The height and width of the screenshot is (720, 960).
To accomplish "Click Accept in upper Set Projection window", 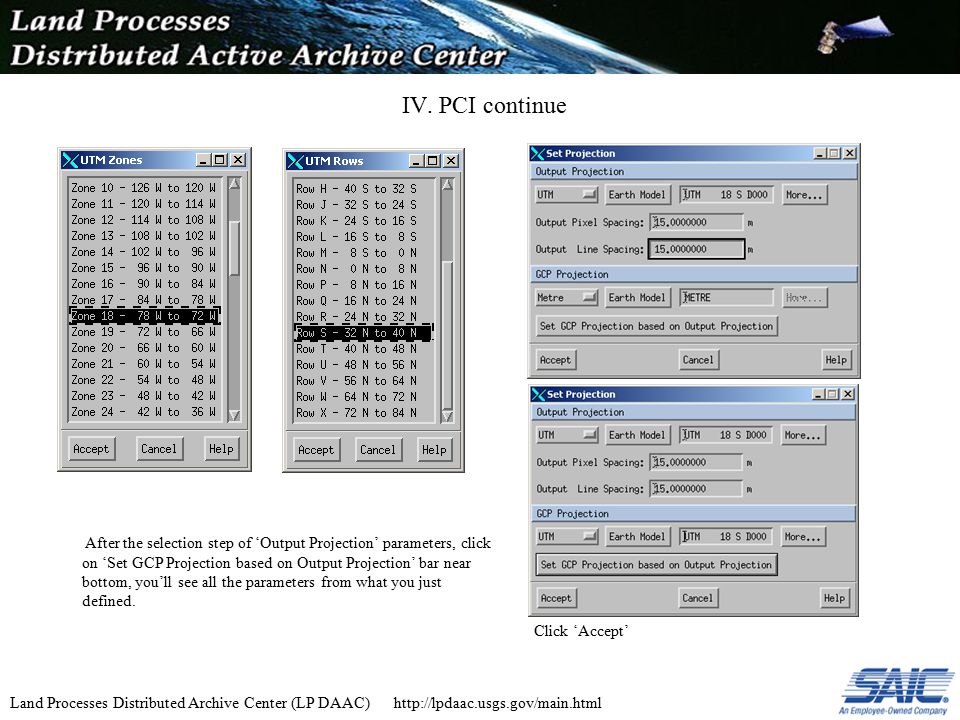I will (555, 360).
